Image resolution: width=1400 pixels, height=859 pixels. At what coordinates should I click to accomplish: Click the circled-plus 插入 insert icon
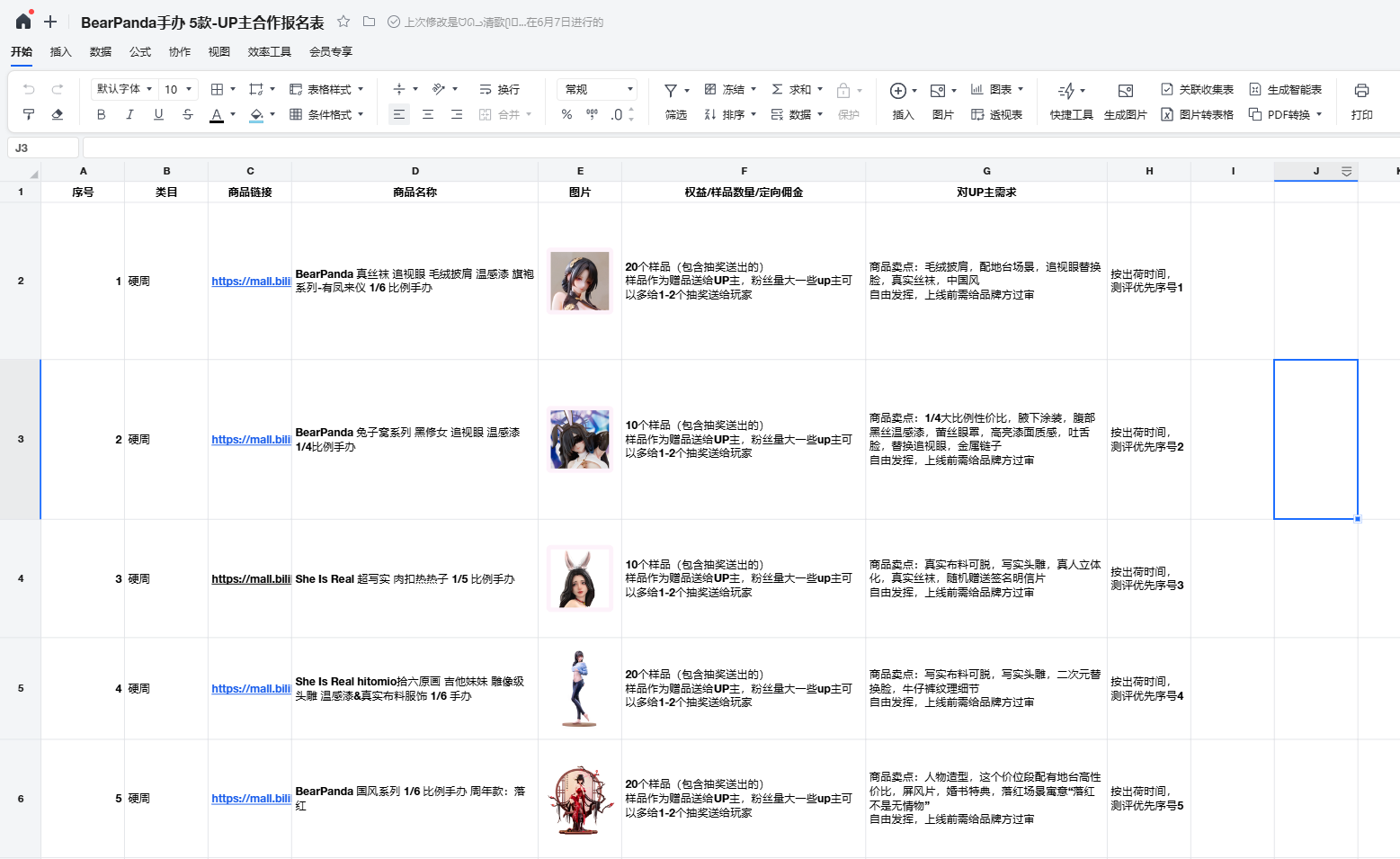tap(897, 91)
